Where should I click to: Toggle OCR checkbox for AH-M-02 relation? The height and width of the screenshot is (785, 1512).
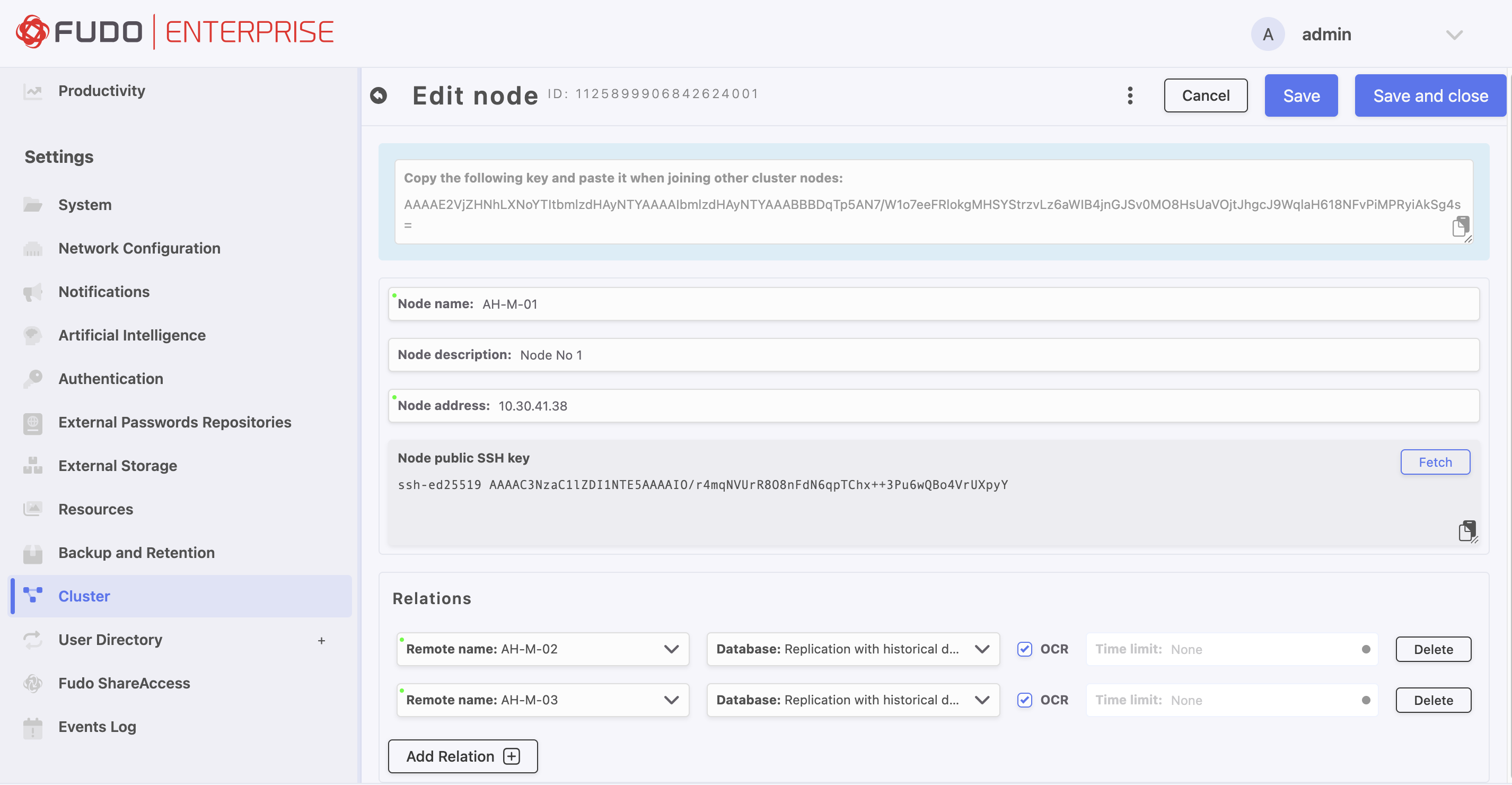pos(1024,649)
